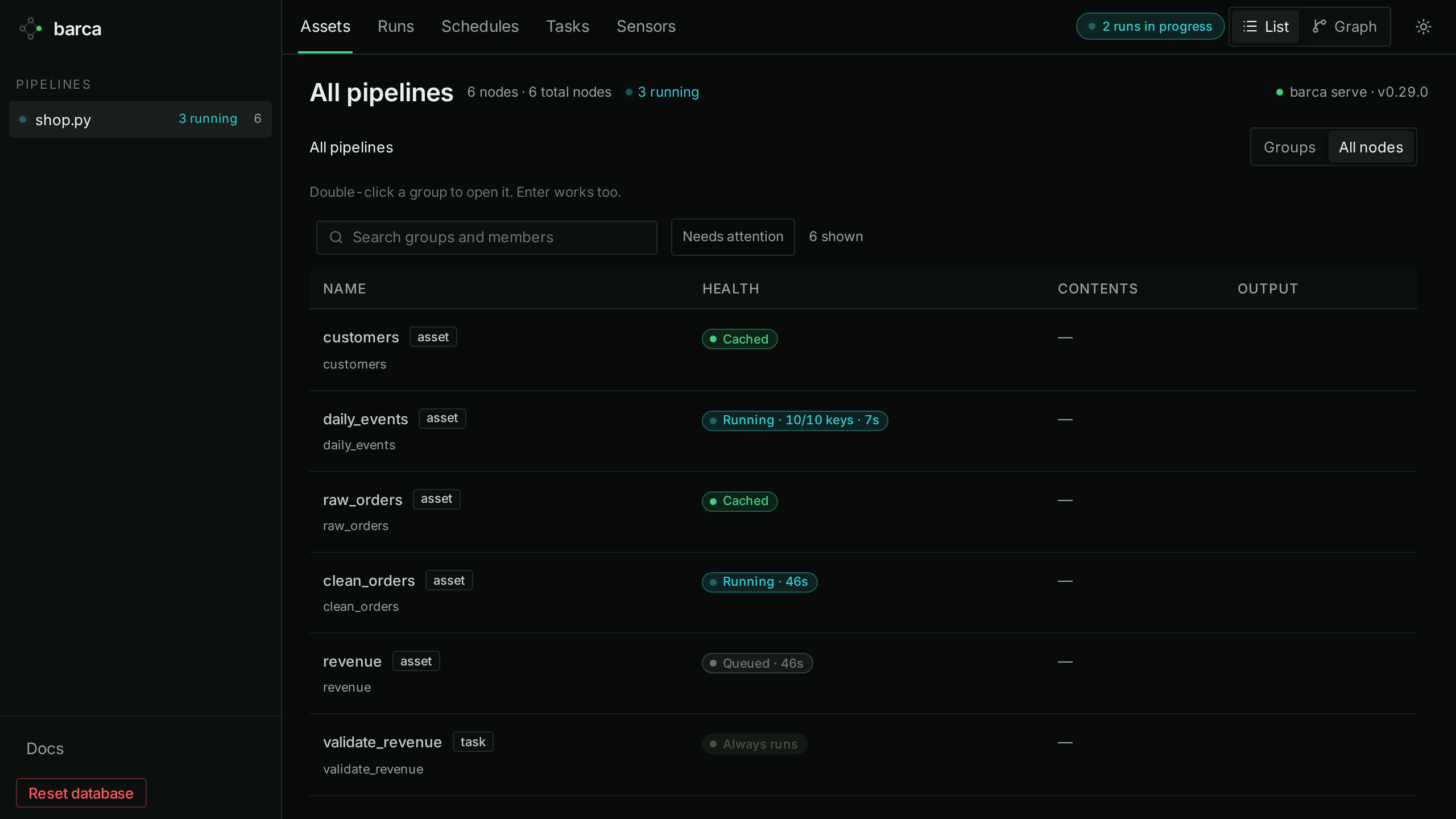The width and height of the screenshot is (1456, 819).
Task: Click the All pipelines breadcrumb
Action: pyautogui.click(x=351, y=147)
